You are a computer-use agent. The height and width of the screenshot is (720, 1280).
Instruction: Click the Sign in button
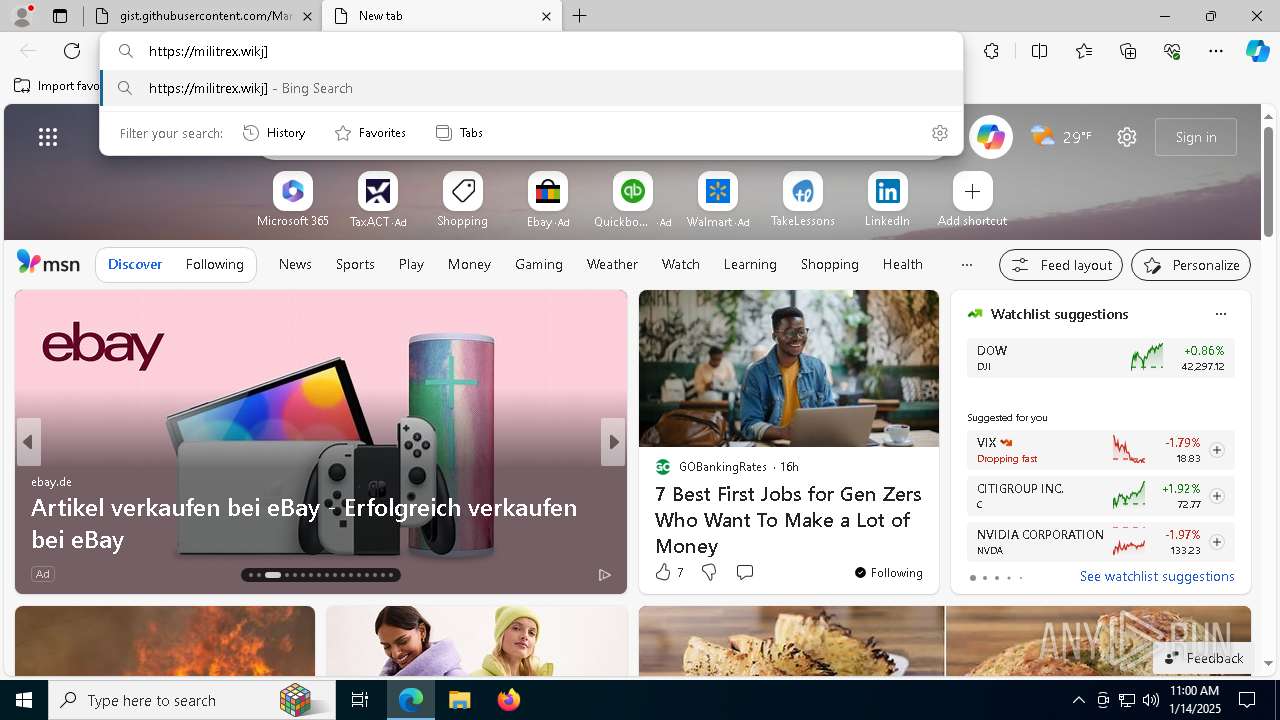[x=1196, y=137]
